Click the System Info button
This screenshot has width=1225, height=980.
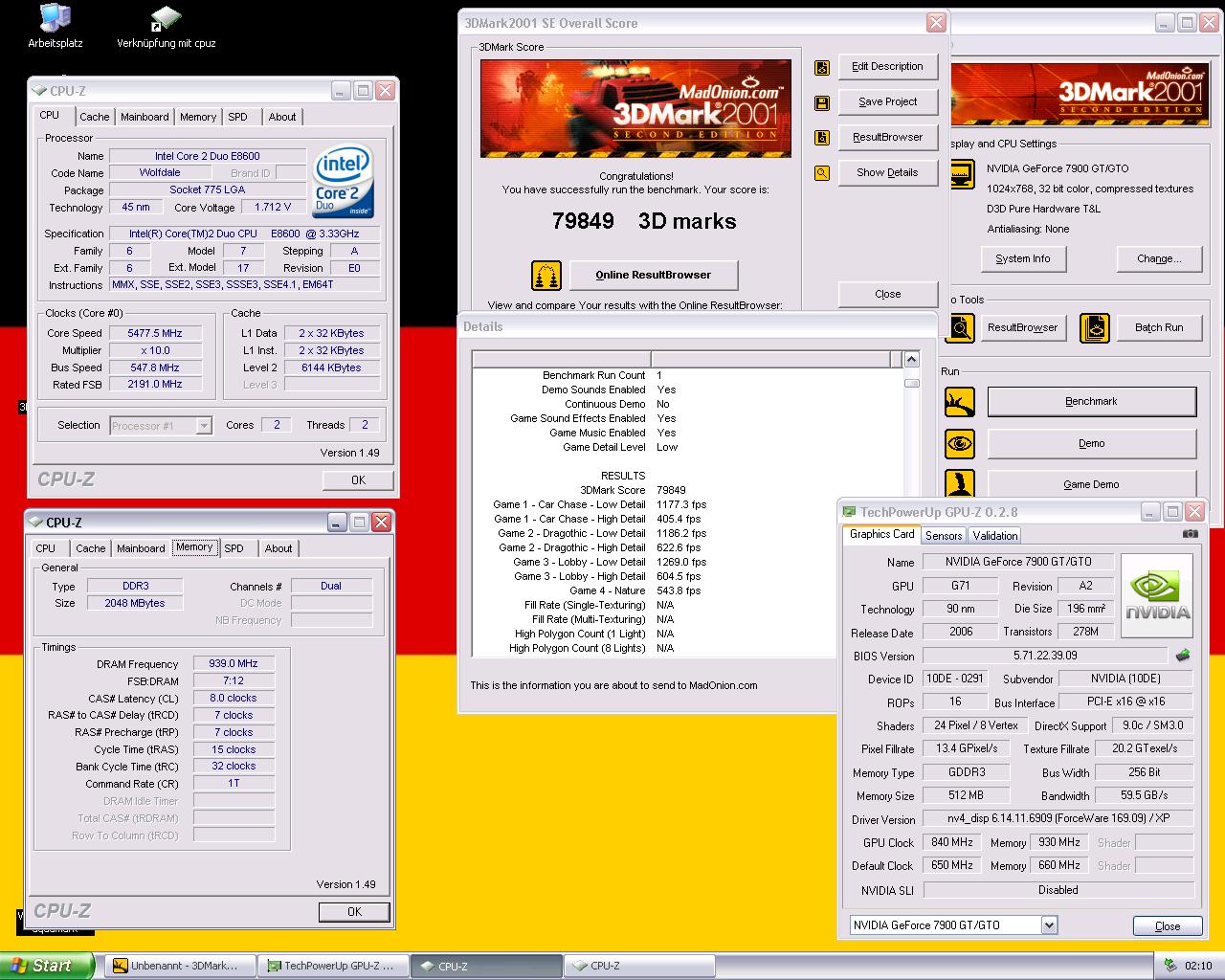point(1022,259)
